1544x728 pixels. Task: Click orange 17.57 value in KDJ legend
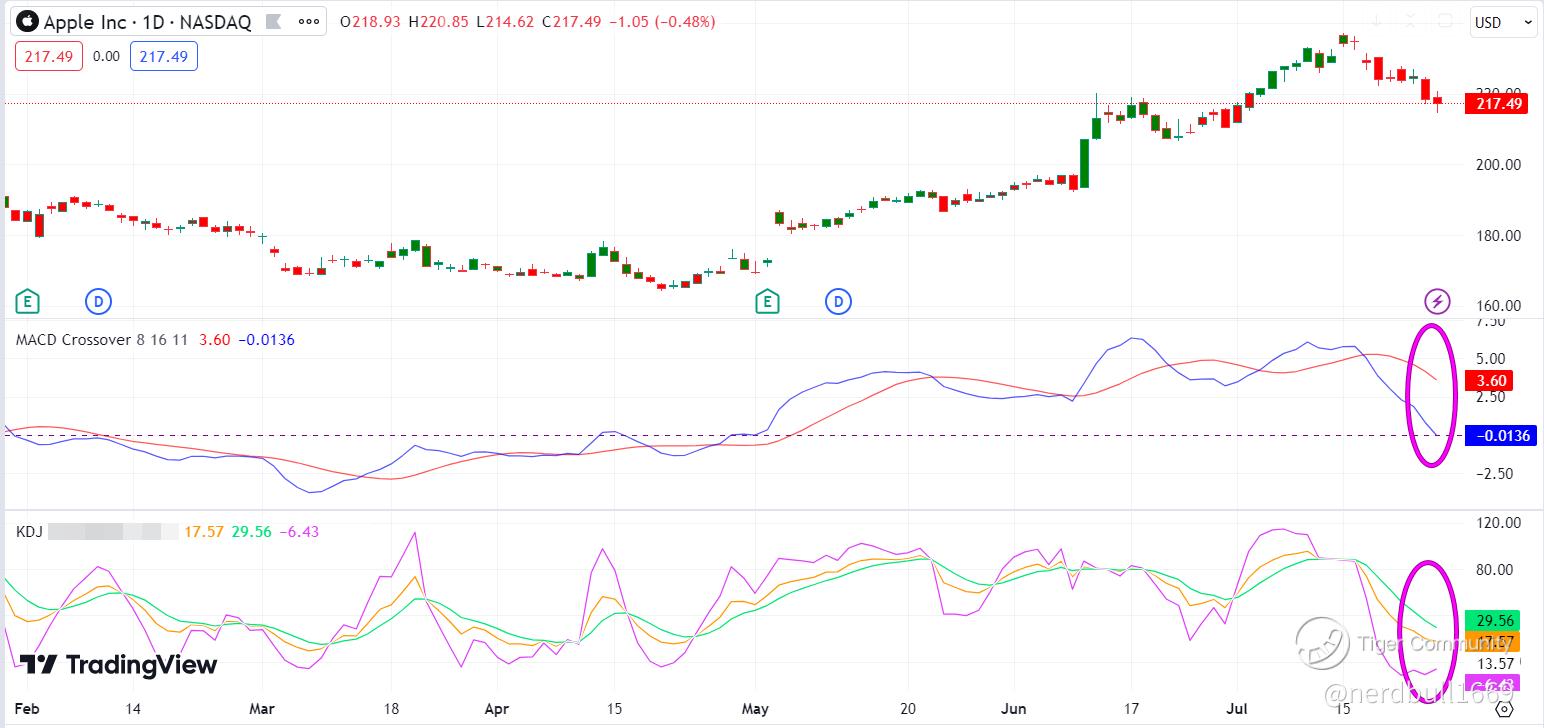[204, 532]
